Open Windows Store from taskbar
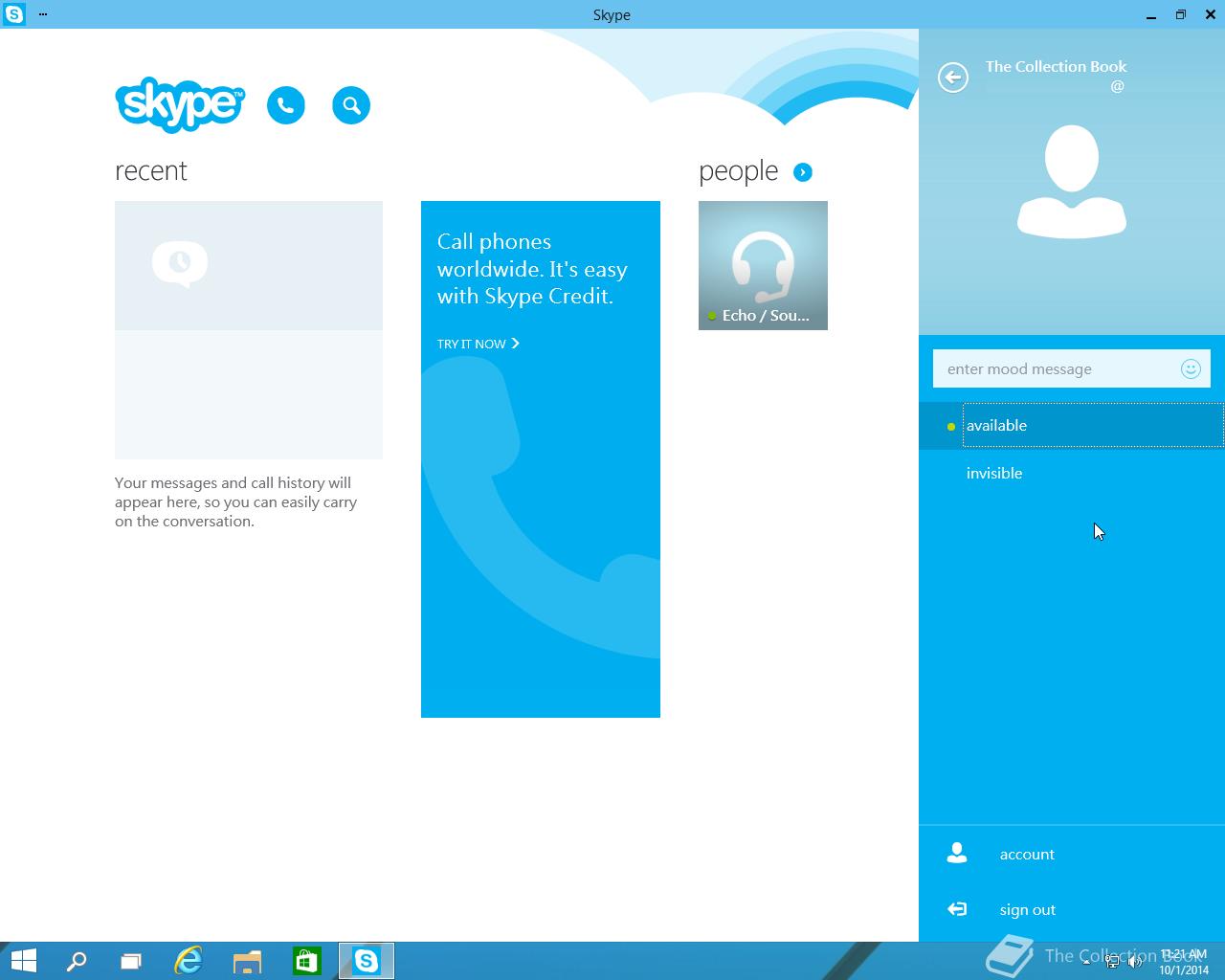The image size is (1225, 980). (x=306, y=961)
